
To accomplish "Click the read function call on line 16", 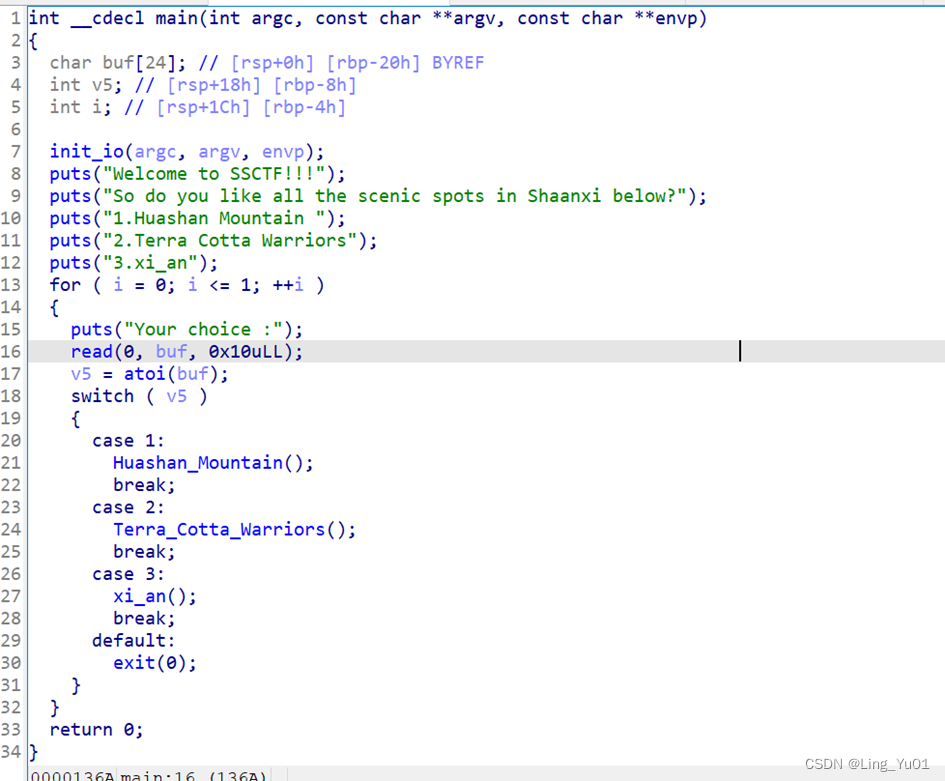I will pyautogui.click(x=92, y=352).
